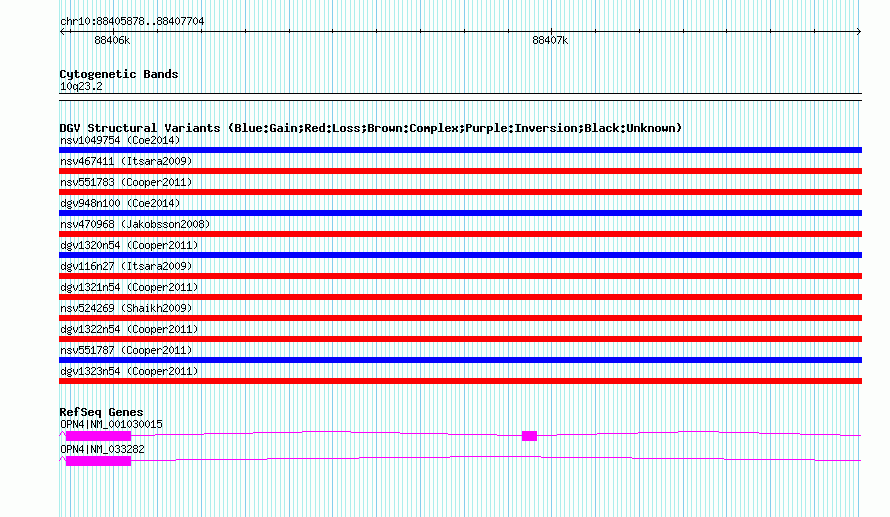
Task: Open dgv1322n54 (Cooper2011) variant label
Action: click(129, 329)
